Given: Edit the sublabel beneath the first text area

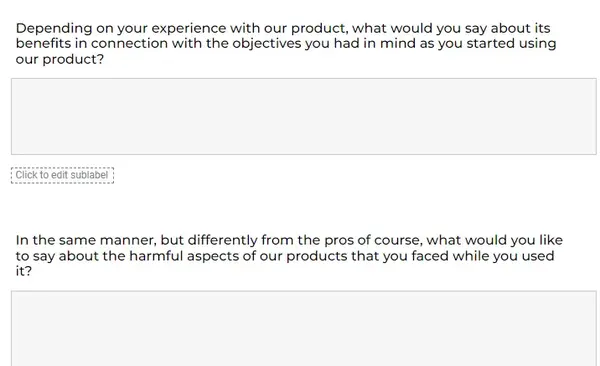Looking at the screenshot, I should [x=62, y=175].
